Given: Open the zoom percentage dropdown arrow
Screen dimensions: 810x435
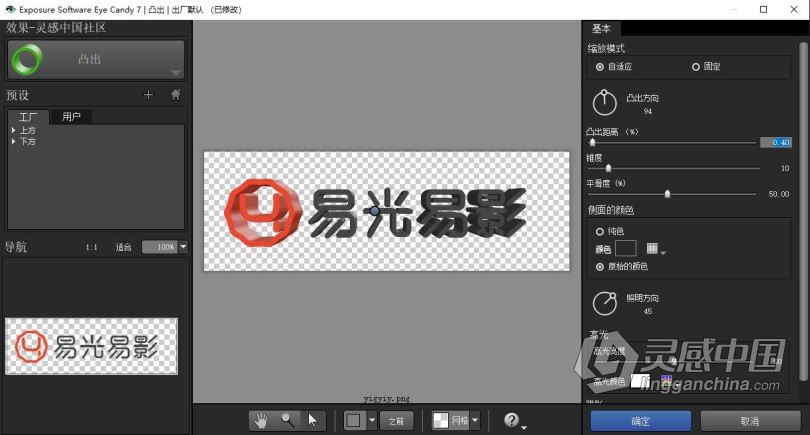Looking at the screenshot, I should 183,247.
